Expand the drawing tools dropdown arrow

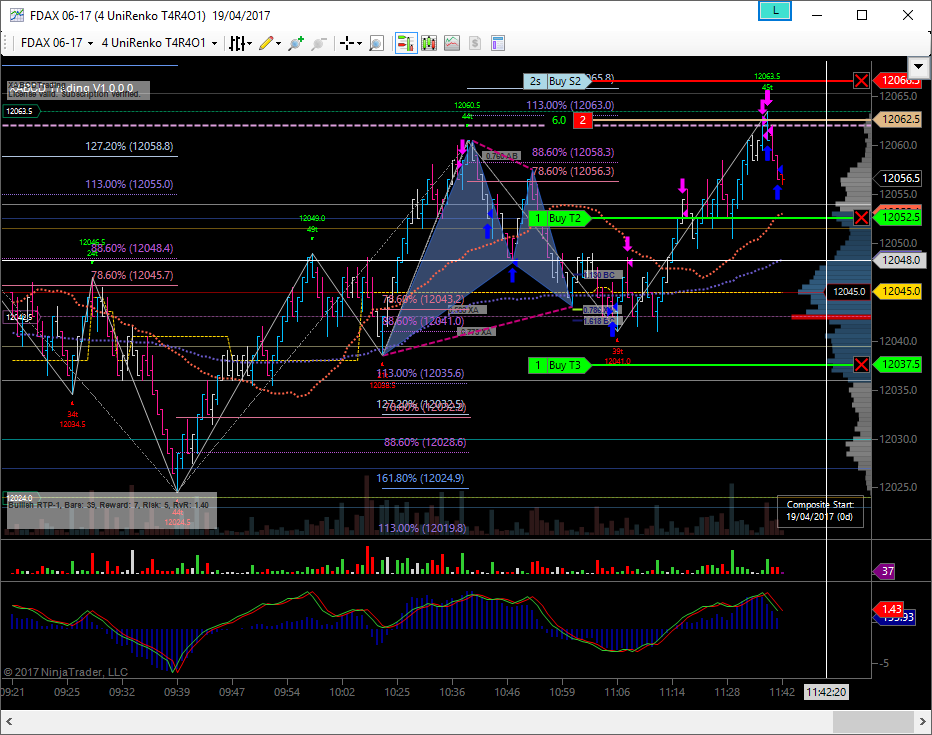point(278,43)
